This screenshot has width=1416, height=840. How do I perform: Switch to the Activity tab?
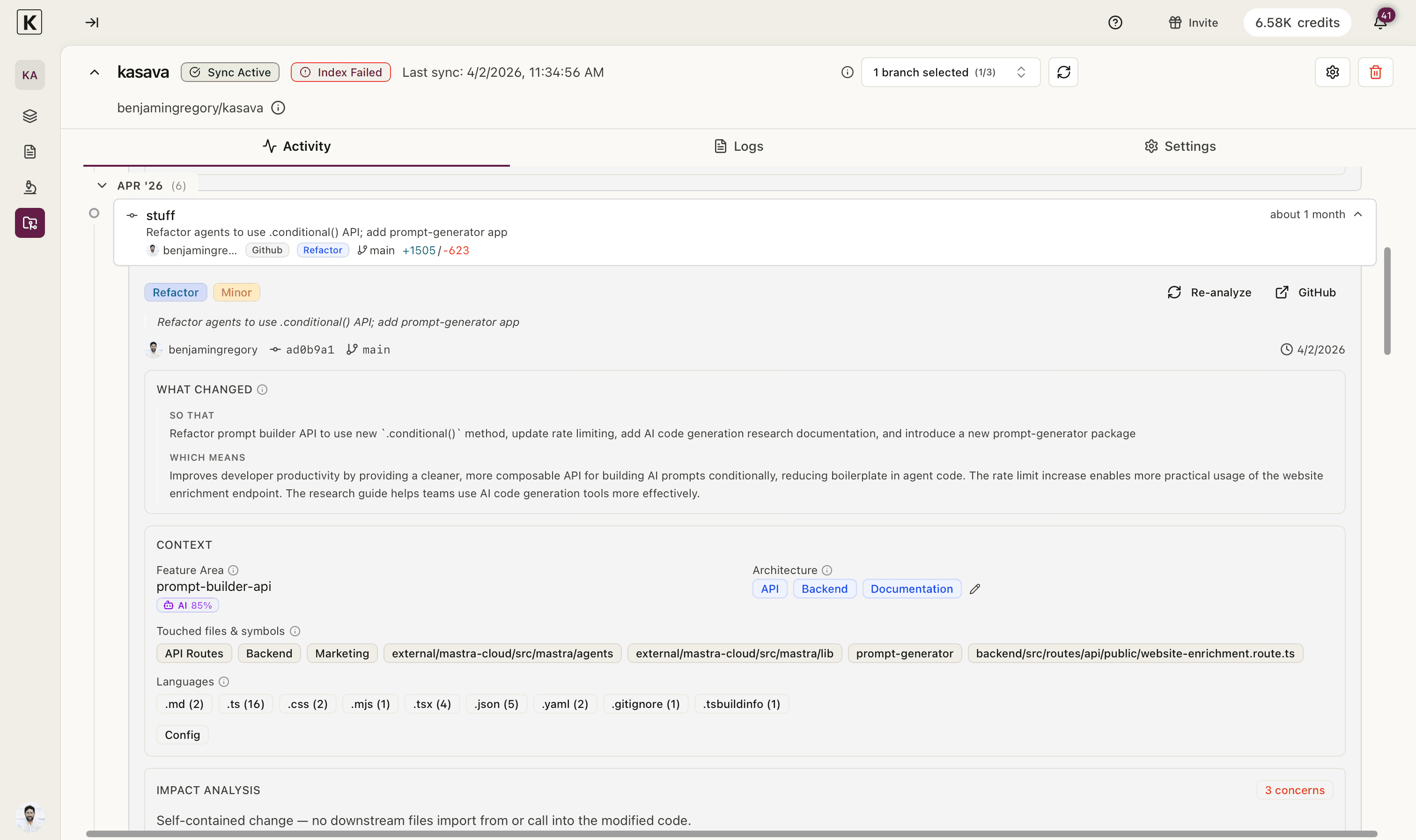pyautogui.click(x=296, y=147)
